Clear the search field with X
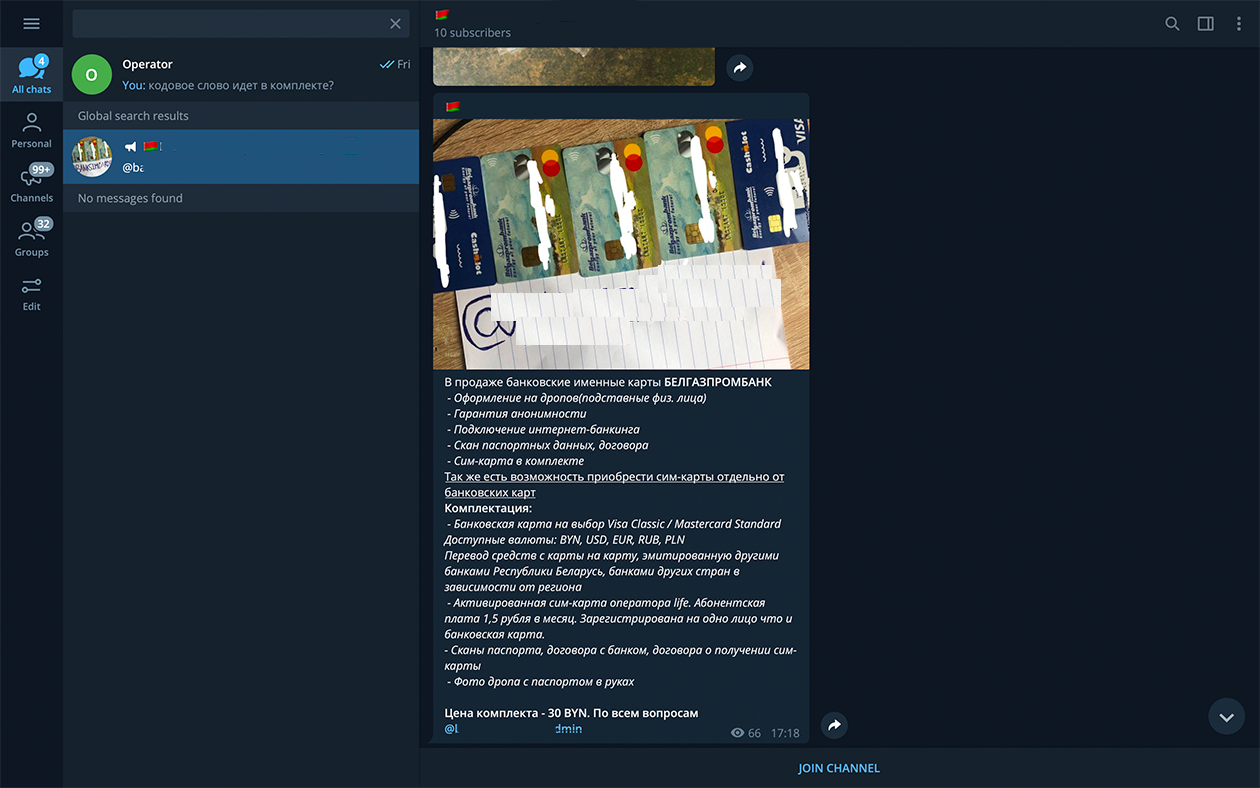This screenshot has width=1260, height=788. click(395, 24)
